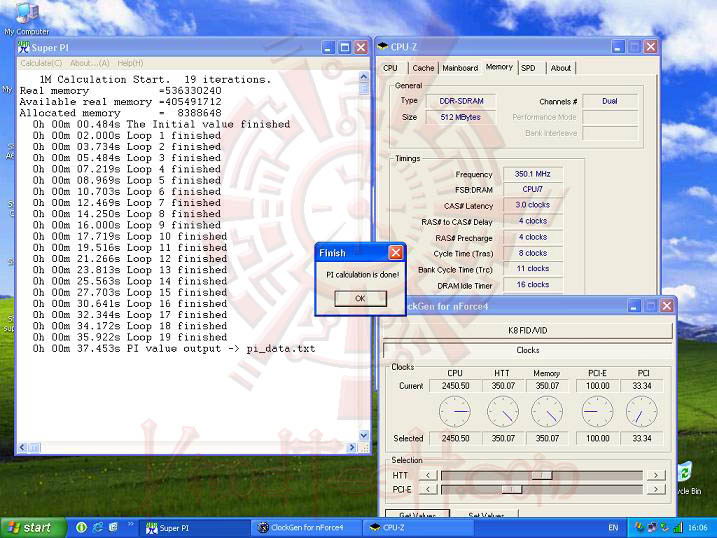Click the Memory clock gauge dial
The width and height of the screenshot is (717, 538).
(x=547, y=412)
